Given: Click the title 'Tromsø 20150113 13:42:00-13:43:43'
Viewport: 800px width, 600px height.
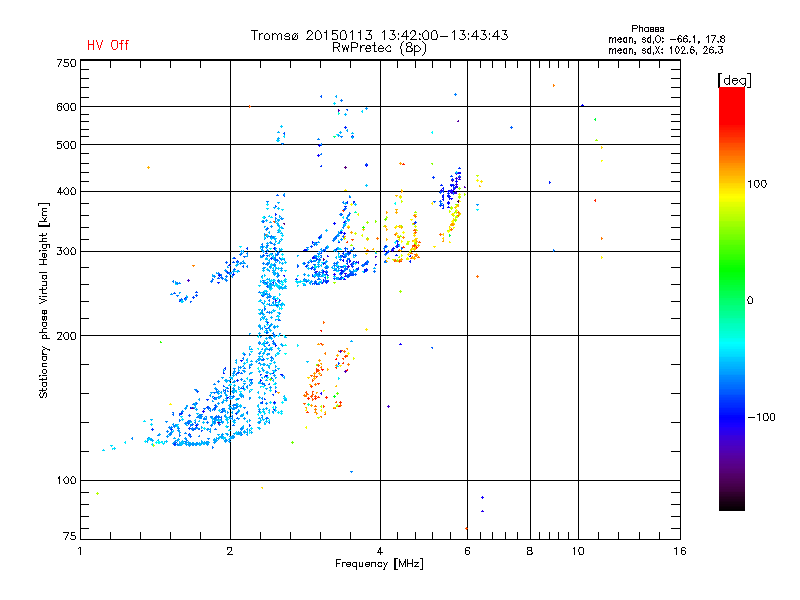Looking at the screenshot, I should click(379, 35).
